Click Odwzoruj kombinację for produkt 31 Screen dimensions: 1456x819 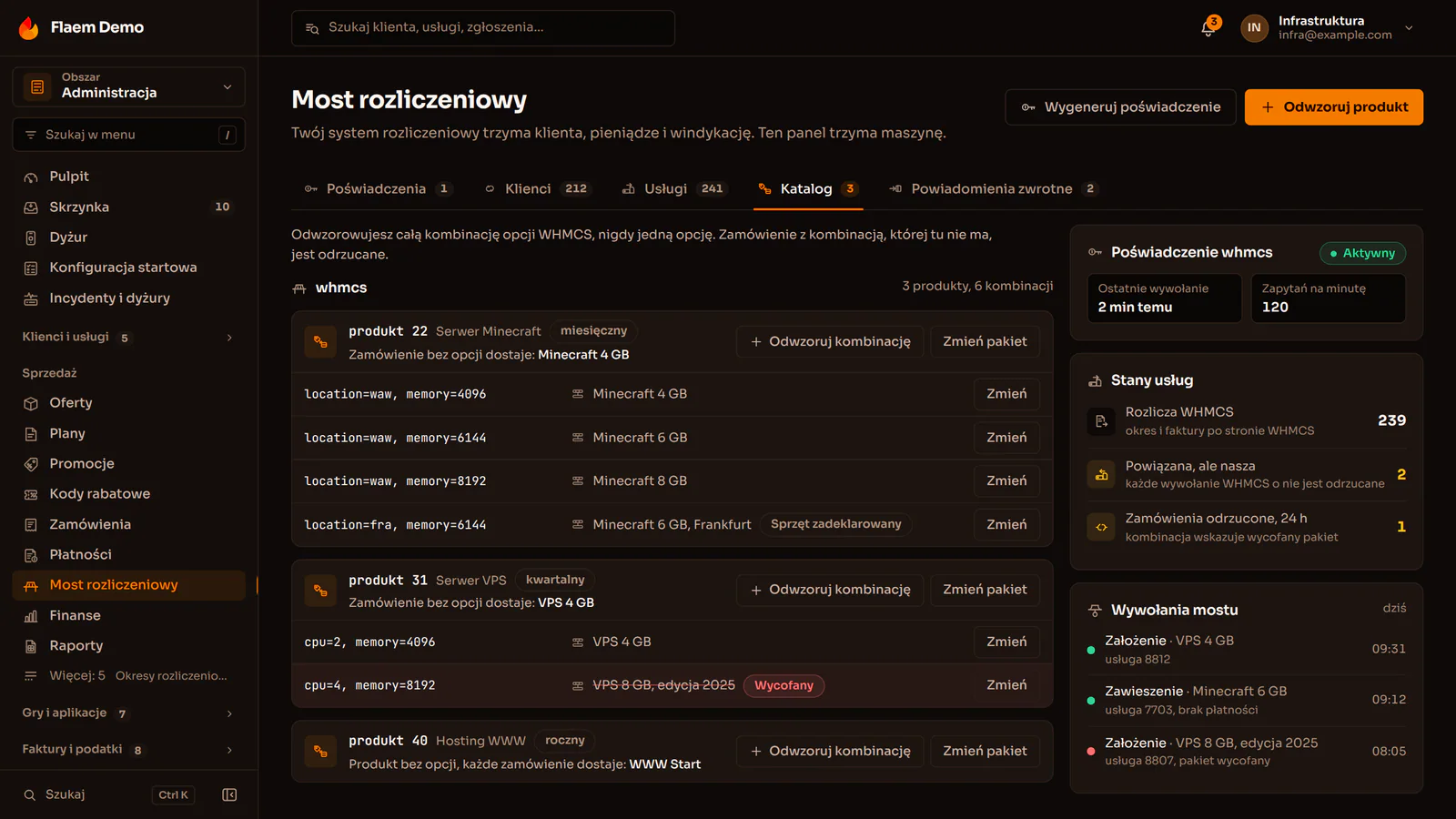tap(830, 590)
